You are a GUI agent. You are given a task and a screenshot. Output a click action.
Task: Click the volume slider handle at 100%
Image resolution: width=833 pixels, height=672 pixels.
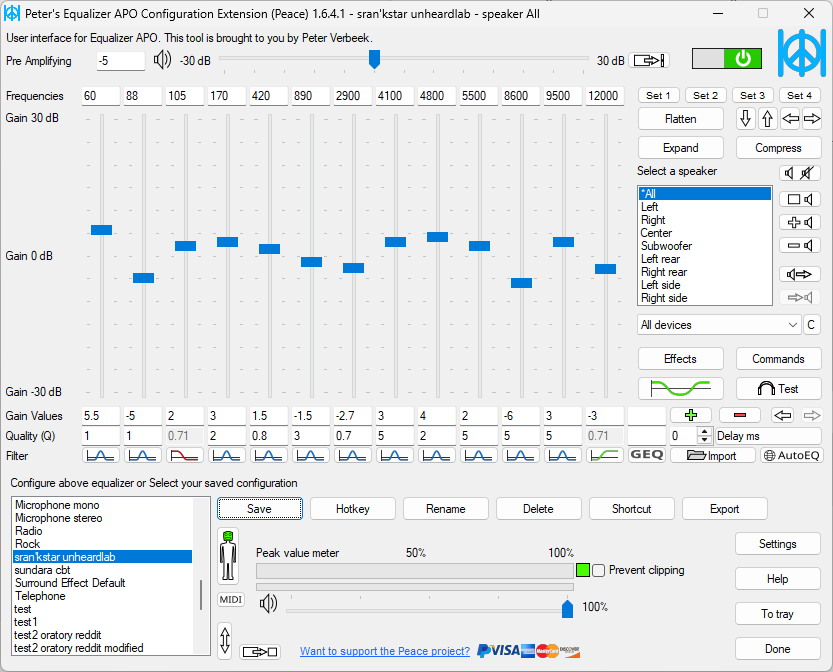567,608
